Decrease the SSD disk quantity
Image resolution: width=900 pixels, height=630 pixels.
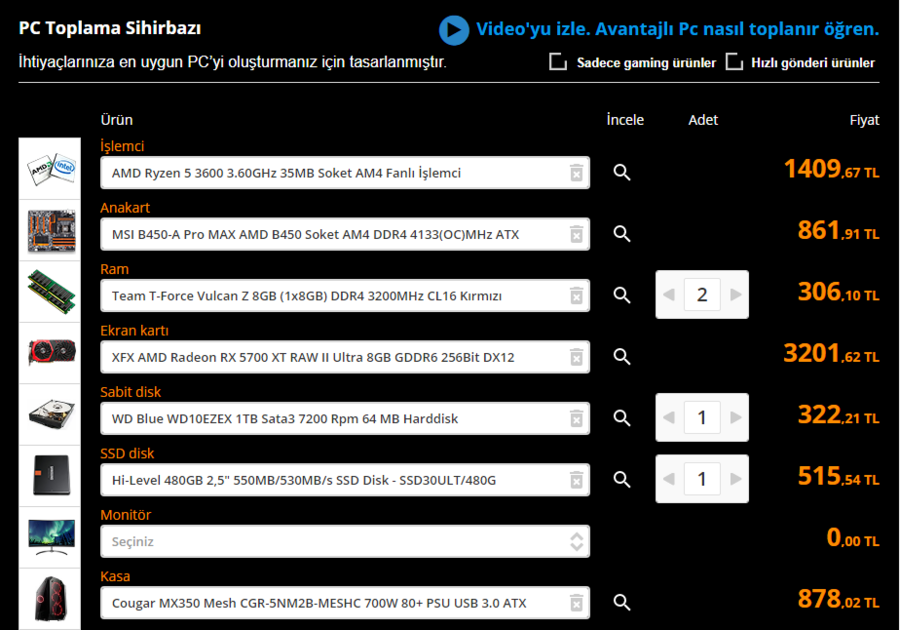coord(669,480)
